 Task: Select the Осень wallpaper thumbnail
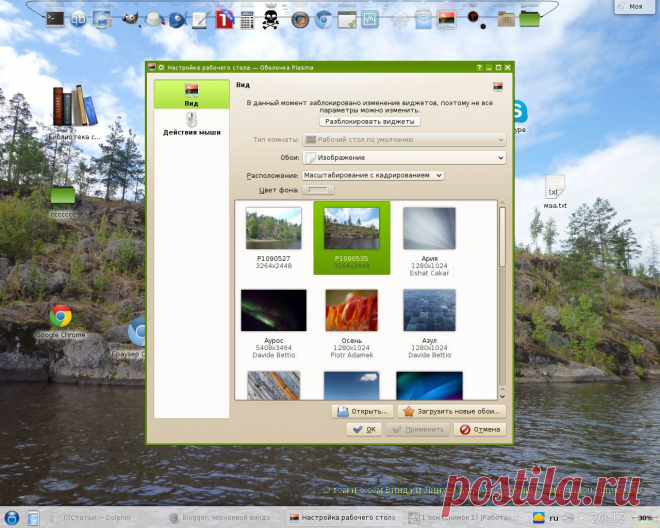[351, 312]
